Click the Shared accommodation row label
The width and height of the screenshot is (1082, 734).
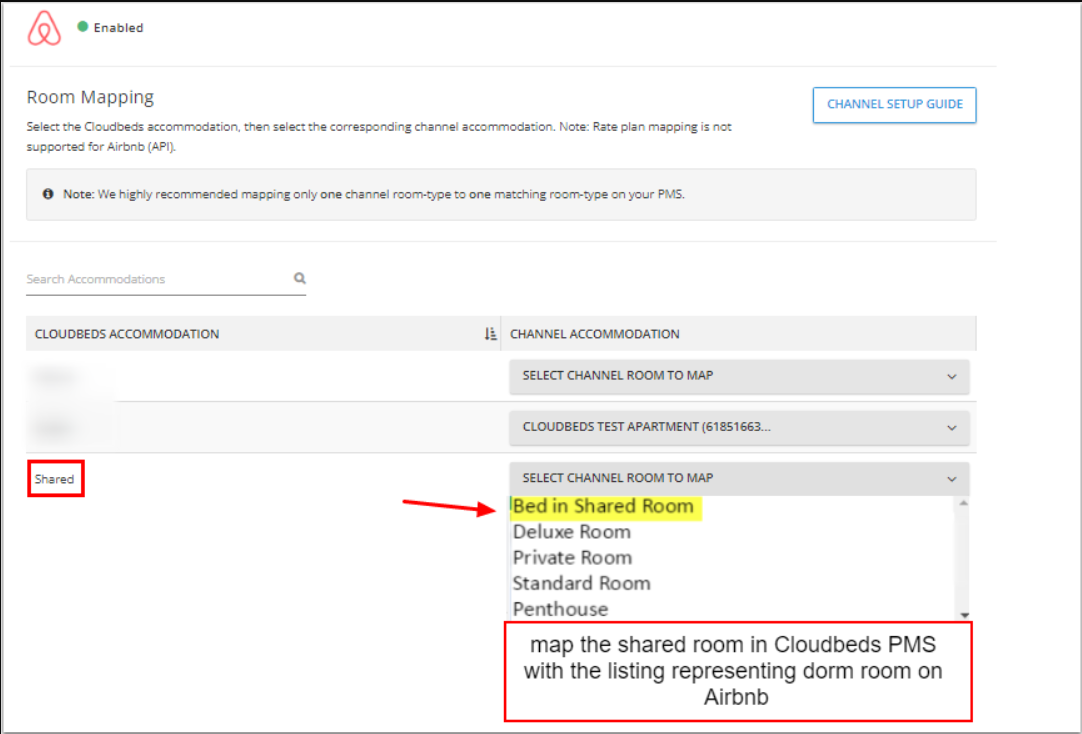click(x=55, y=479)
